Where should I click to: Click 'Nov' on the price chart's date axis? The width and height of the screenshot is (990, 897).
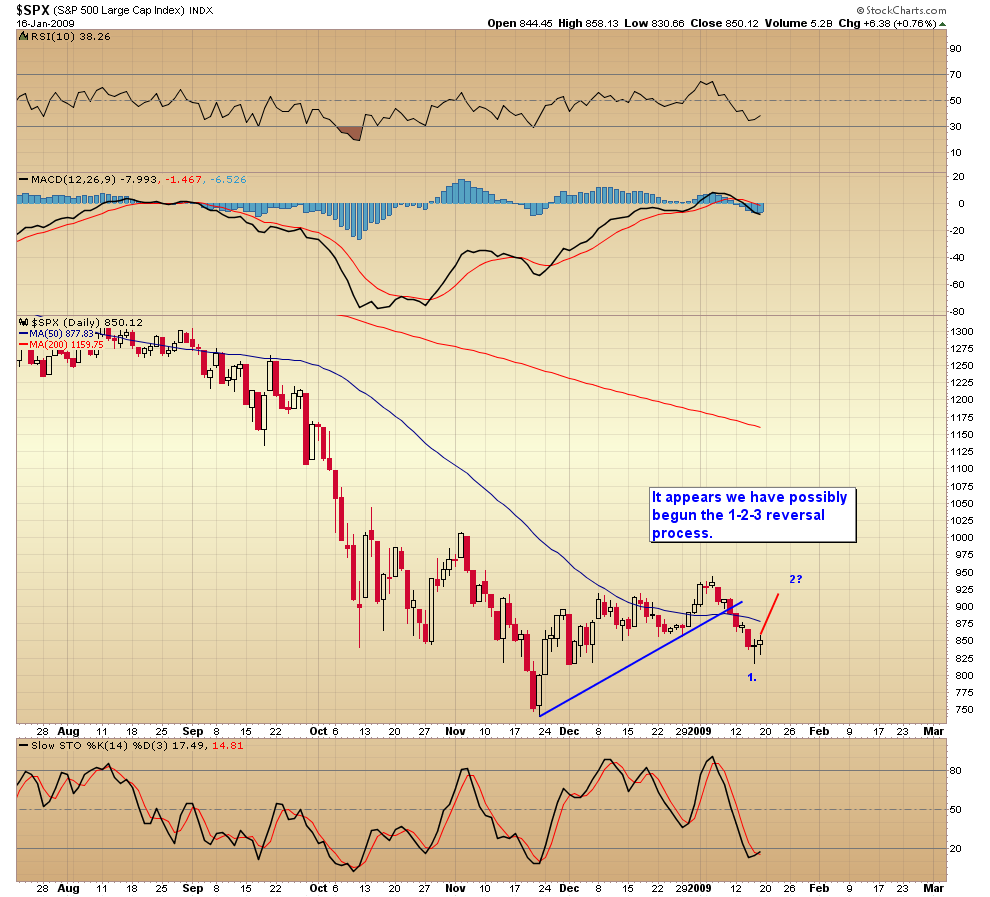coord(455,731)
